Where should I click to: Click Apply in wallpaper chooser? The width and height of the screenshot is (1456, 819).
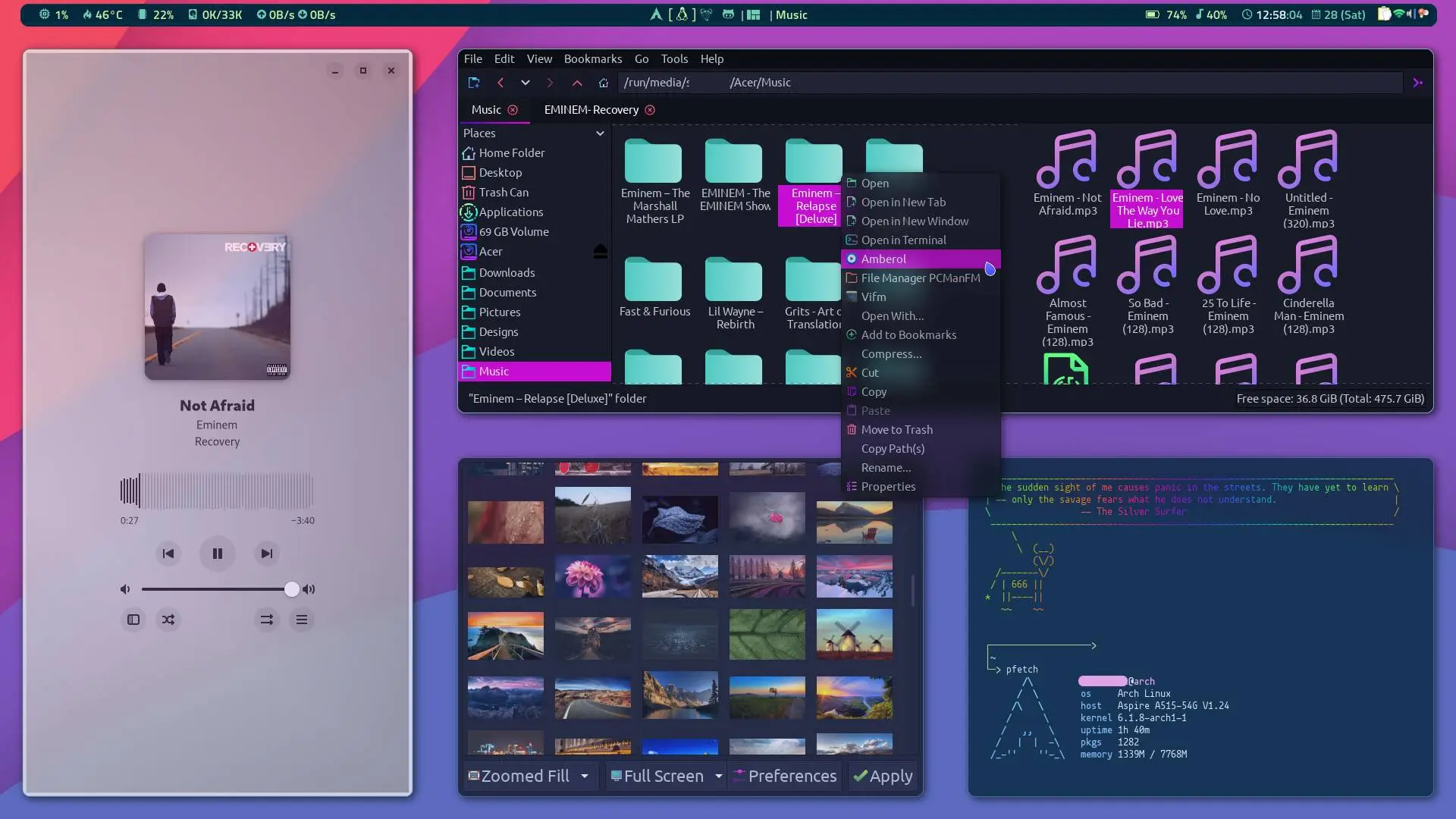coord(883,776)
